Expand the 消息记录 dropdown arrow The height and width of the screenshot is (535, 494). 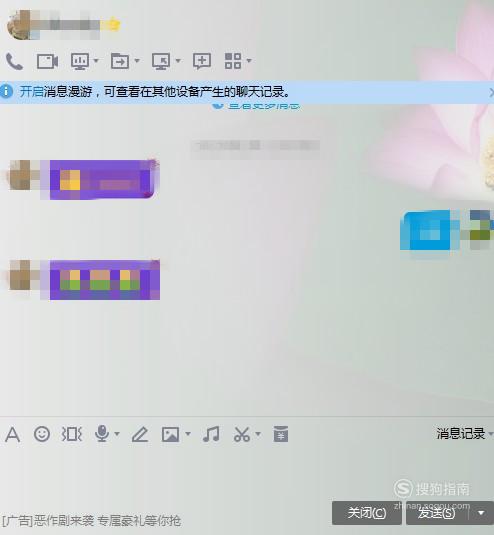(x=491, y=434)
